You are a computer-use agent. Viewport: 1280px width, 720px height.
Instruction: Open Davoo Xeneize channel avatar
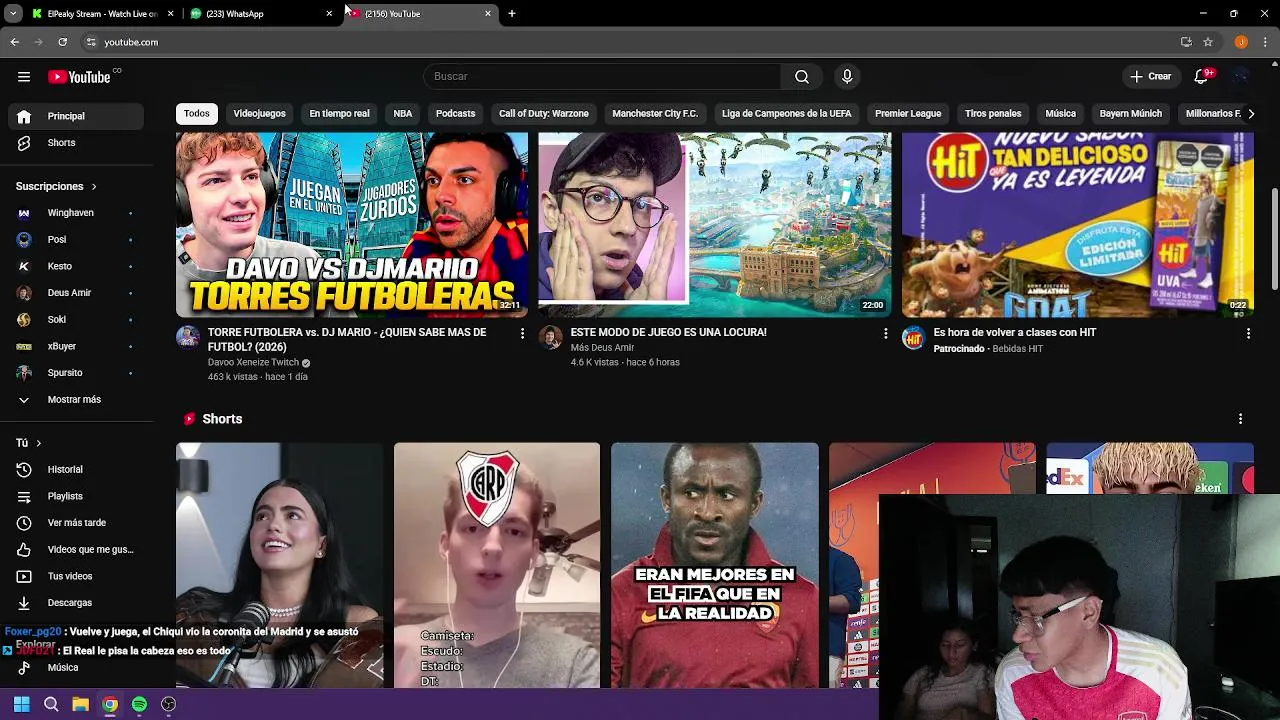188,337
